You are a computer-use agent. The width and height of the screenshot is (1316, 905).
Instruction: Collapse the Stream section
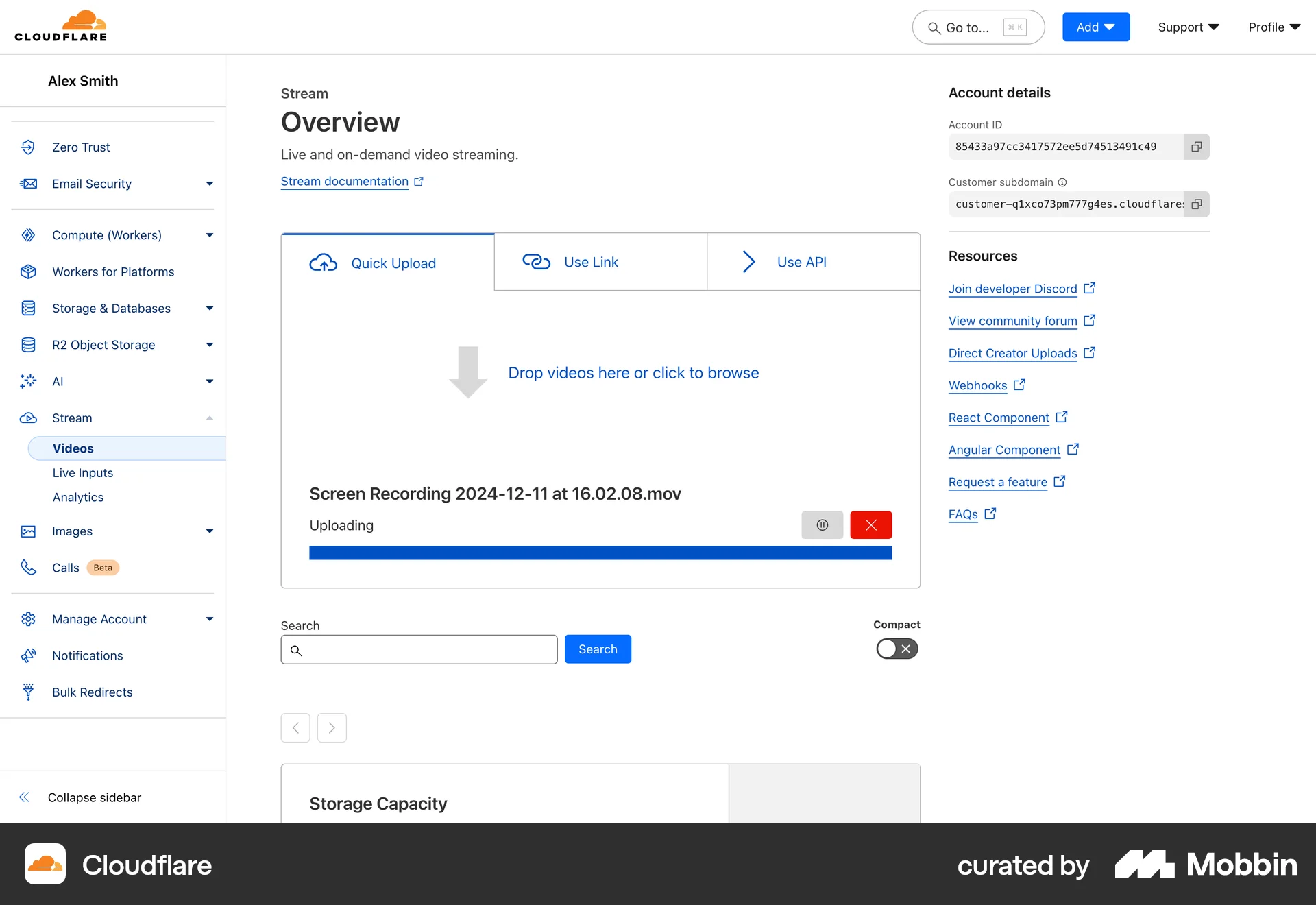(210, 418)
